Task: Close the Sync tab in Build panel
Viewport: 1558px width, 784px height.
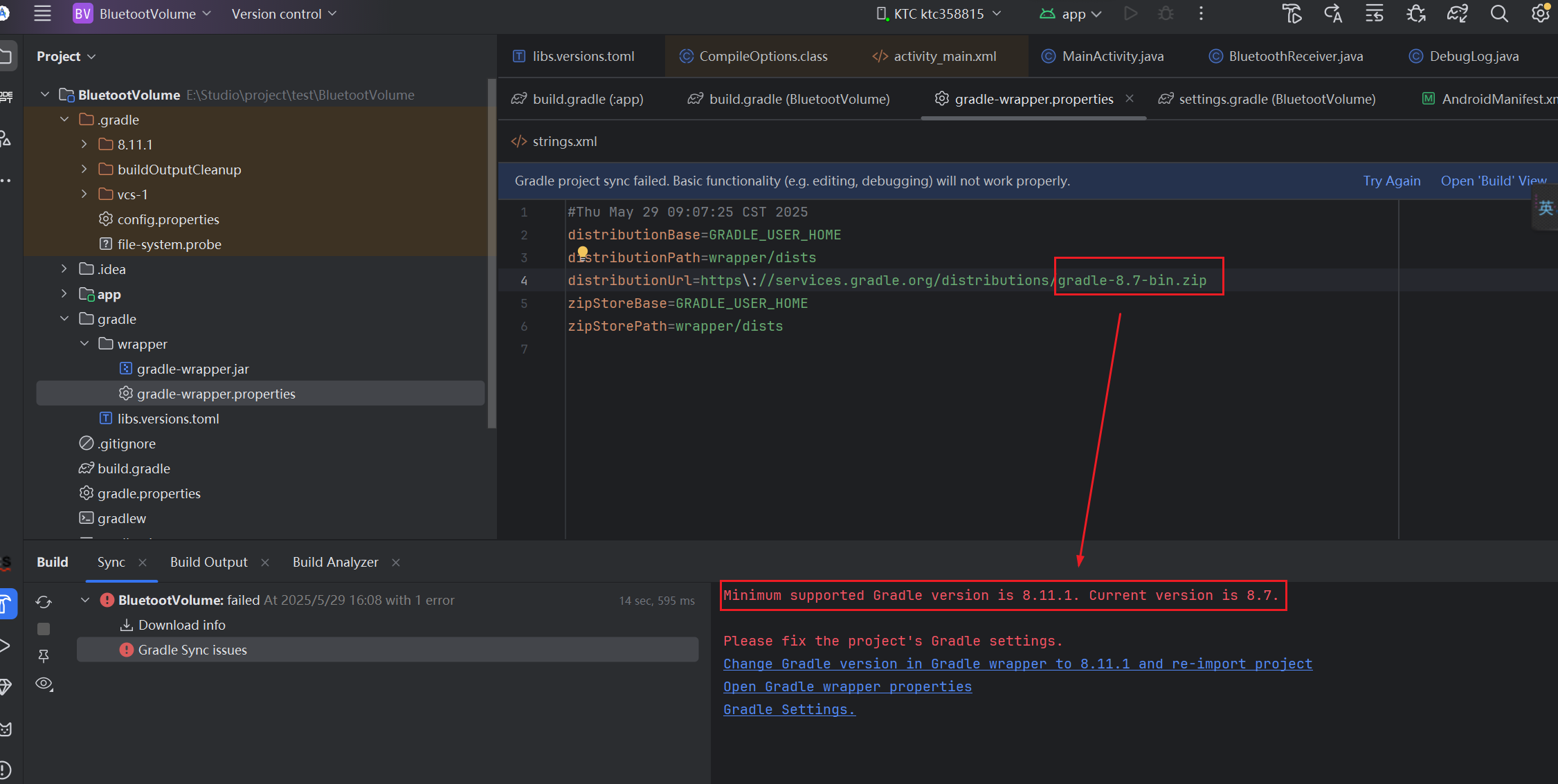Action: (x=143, y=563)
